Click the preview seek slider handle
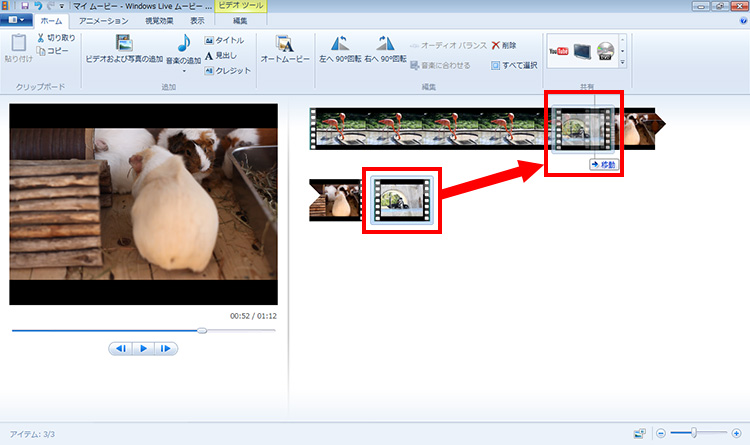Viewport: 750px width, 445px height. pyautogui.click(x=202, y=331)
